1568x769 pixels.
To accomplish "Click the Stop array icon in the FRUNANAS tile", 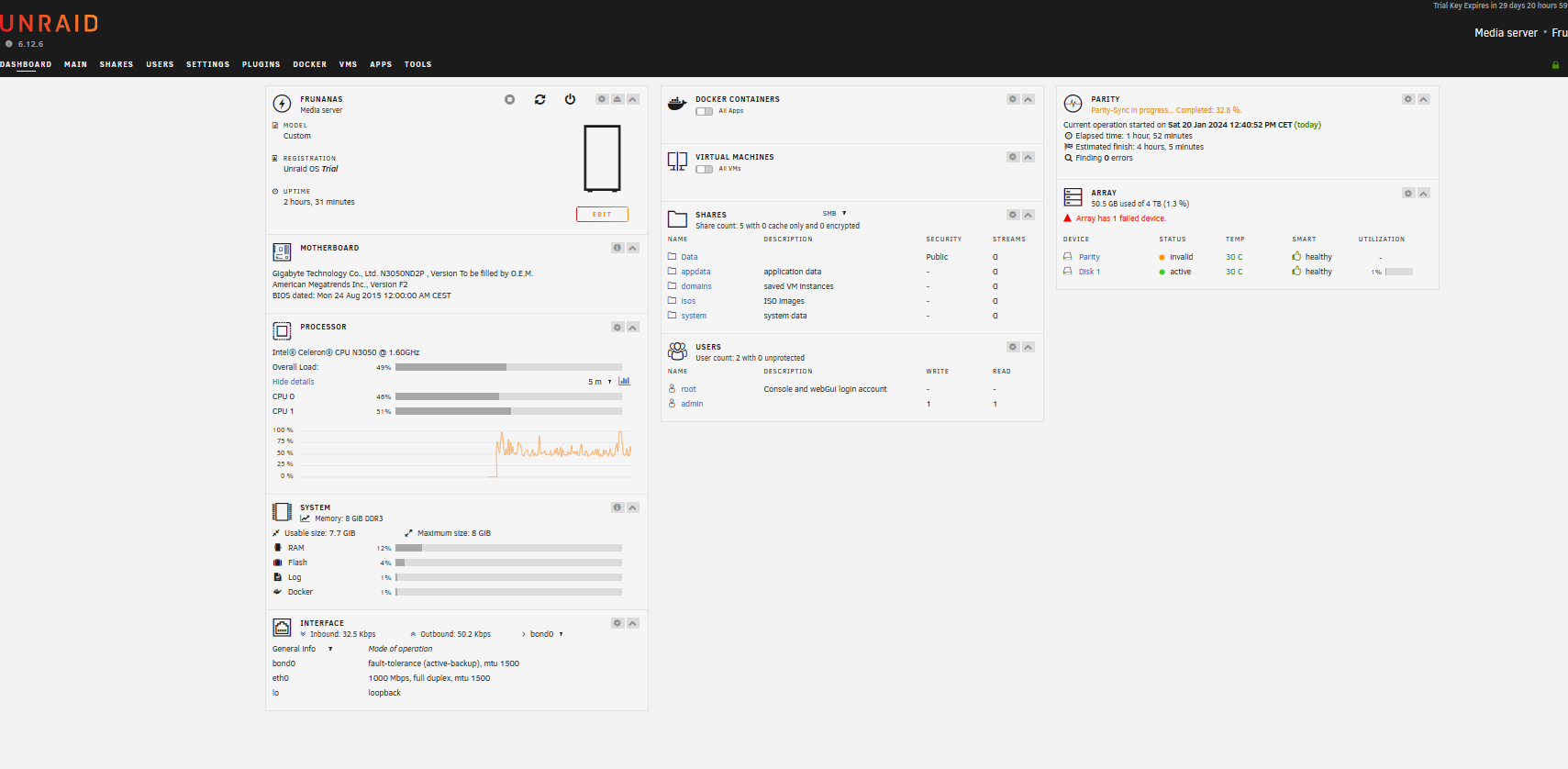I will click(x=510, y=99).
